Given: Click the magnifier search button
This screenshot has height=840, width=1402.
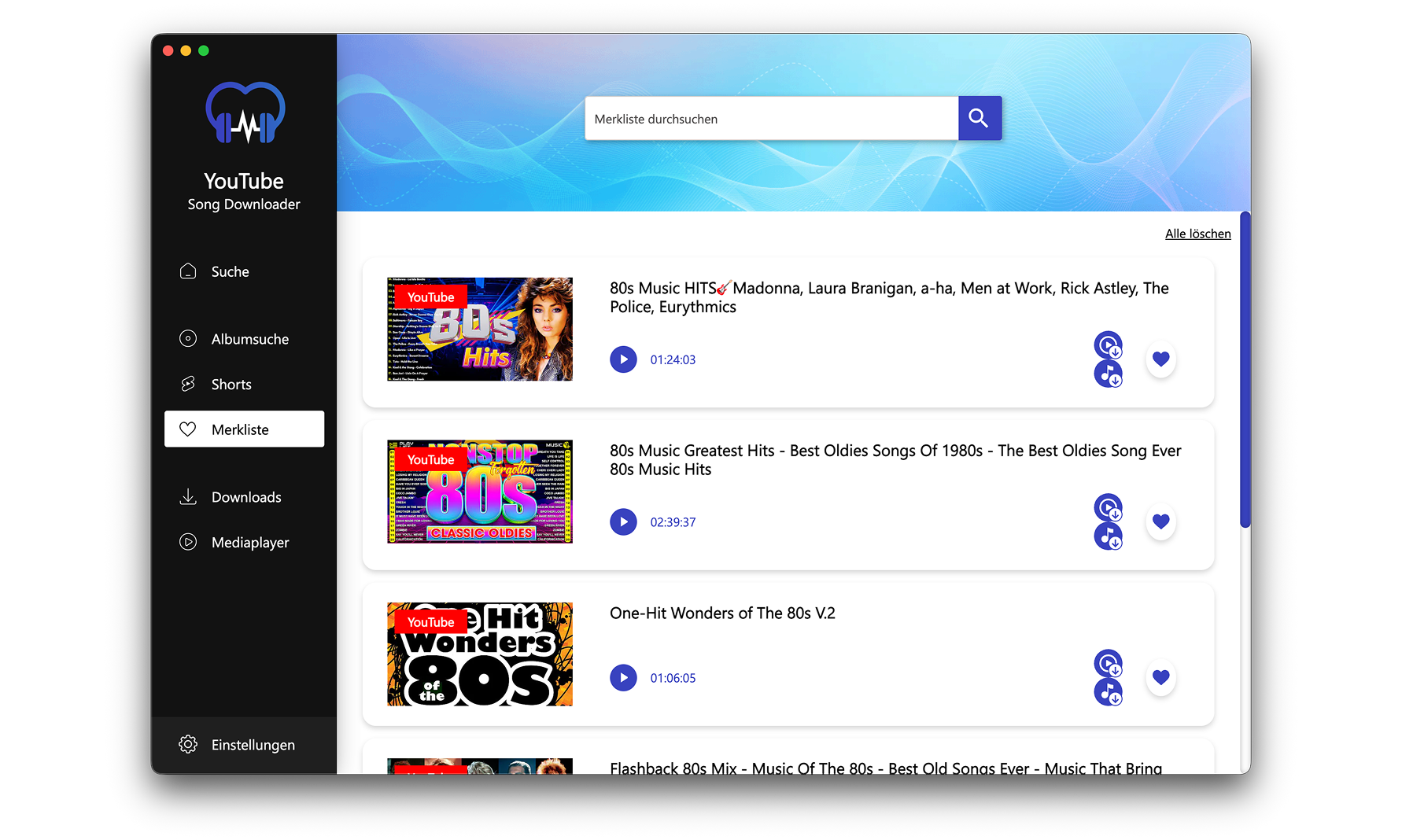Looking at the screenshot, I should point(980,118).
